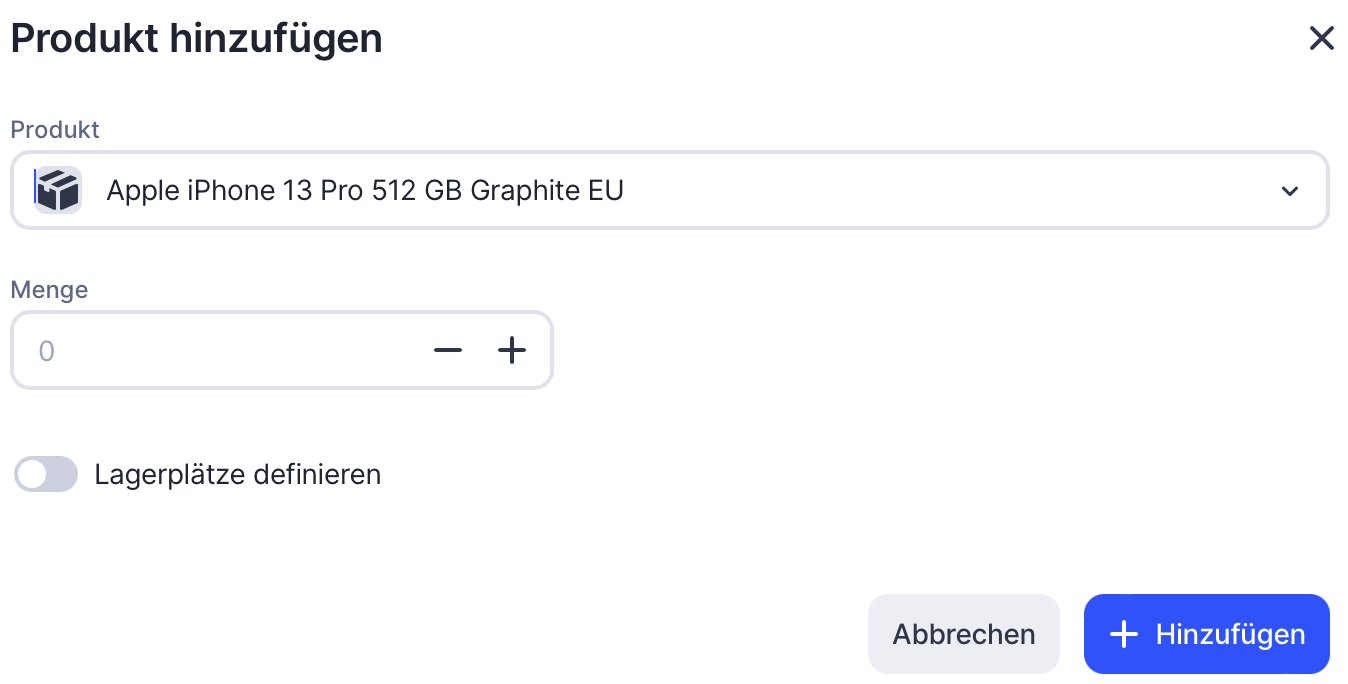Viewport: 1348px width, 684px height.
Task: Click the Hinzufügen text on blue button
Action: (x=1230, y=634)
